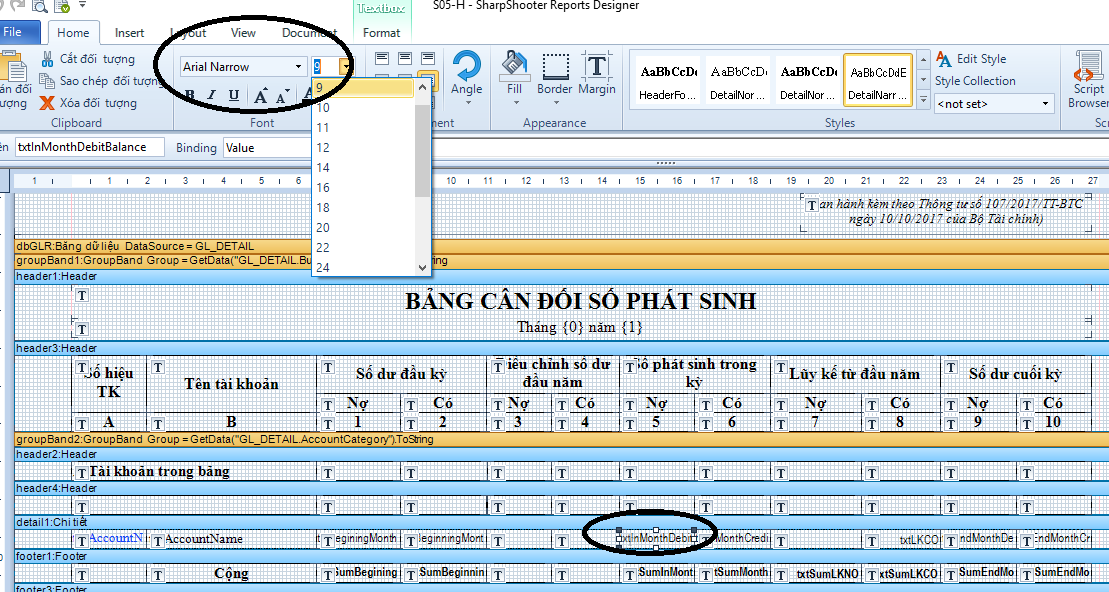
Task: Click font size list scrollbar down arrow
Action: [x=422, y=267]
